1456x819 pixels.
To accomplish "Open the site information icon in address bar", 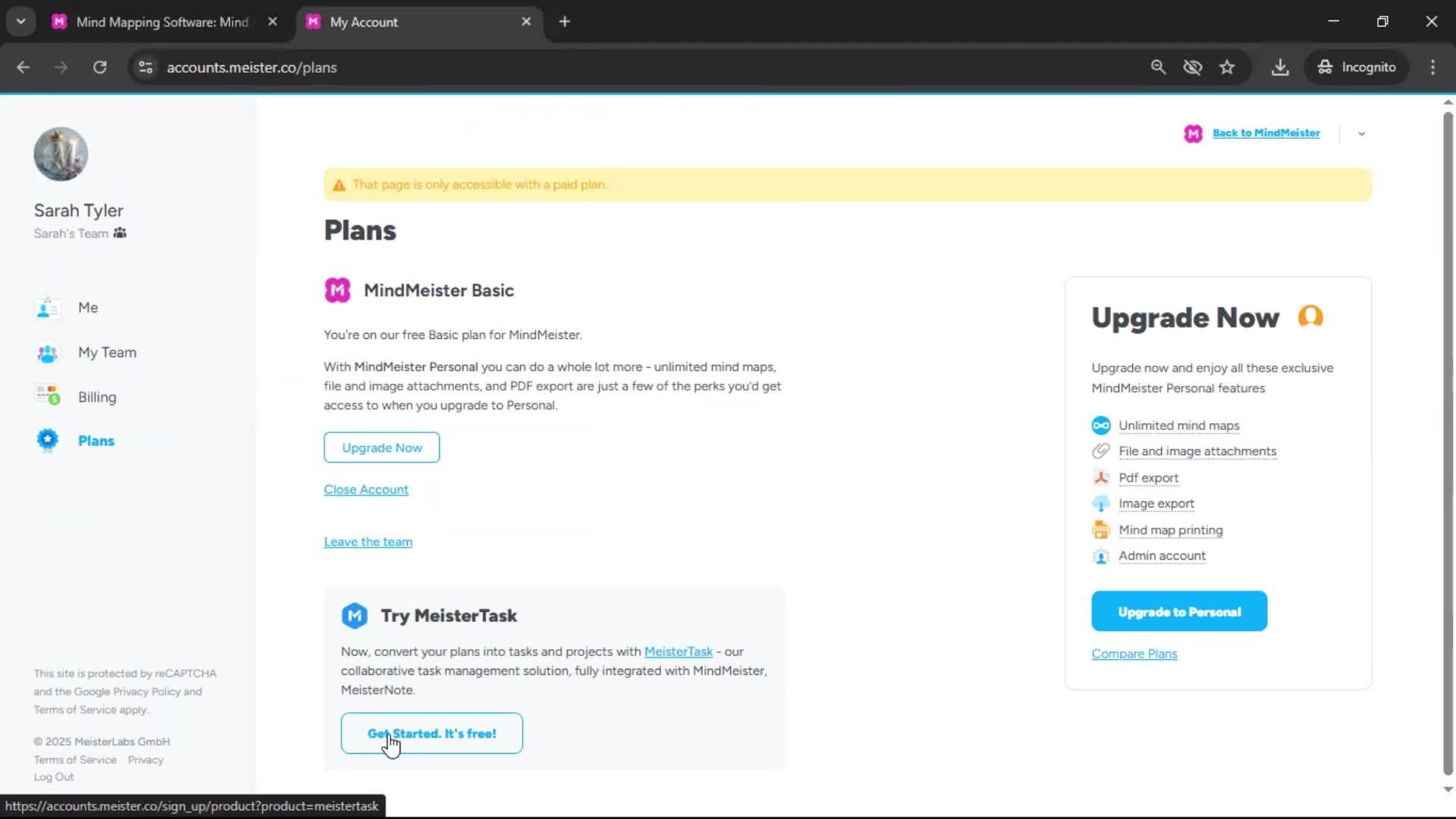I will (146, 67).
